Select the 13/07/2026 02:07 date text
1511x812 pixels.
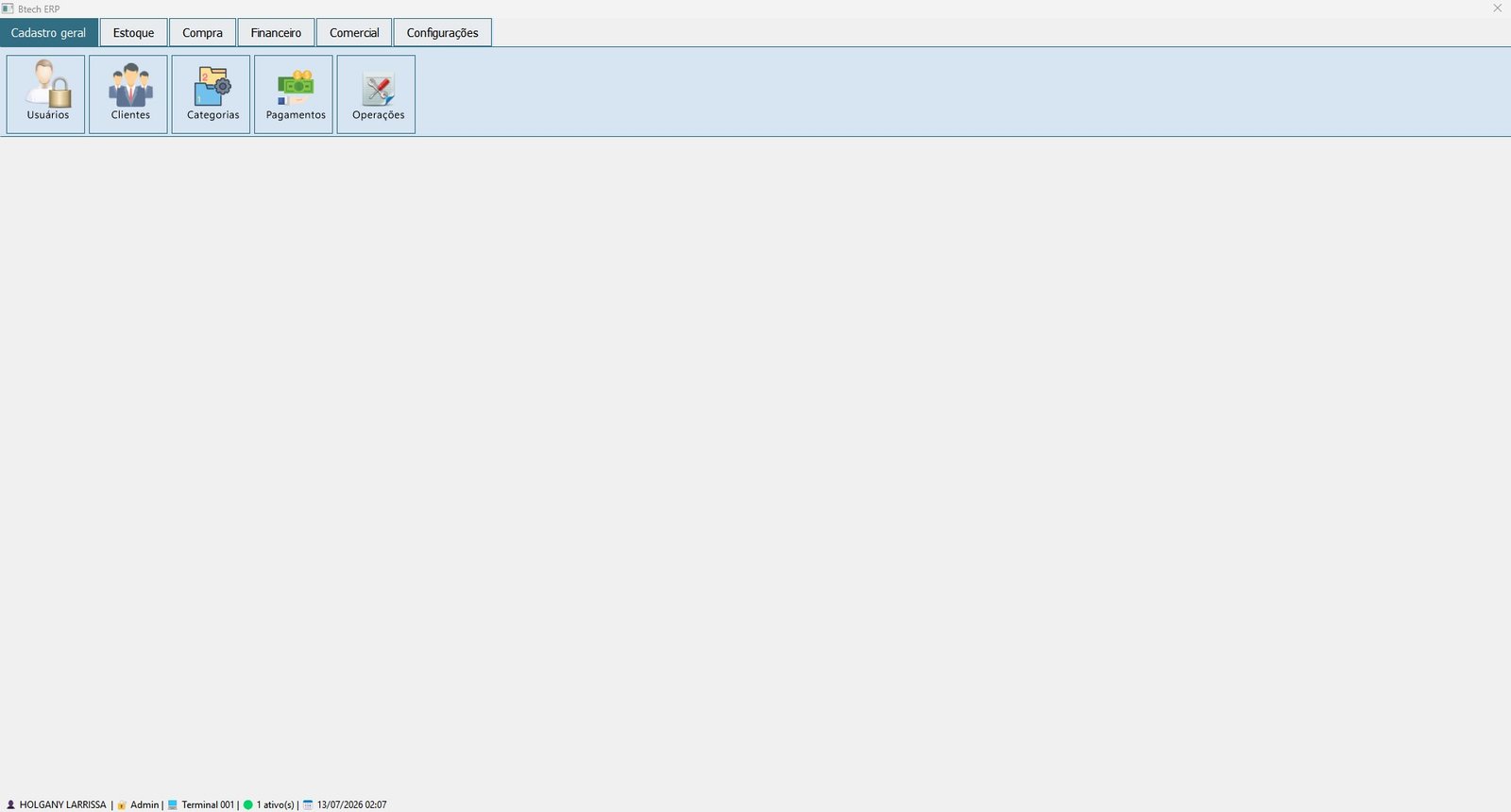(352, 805)
